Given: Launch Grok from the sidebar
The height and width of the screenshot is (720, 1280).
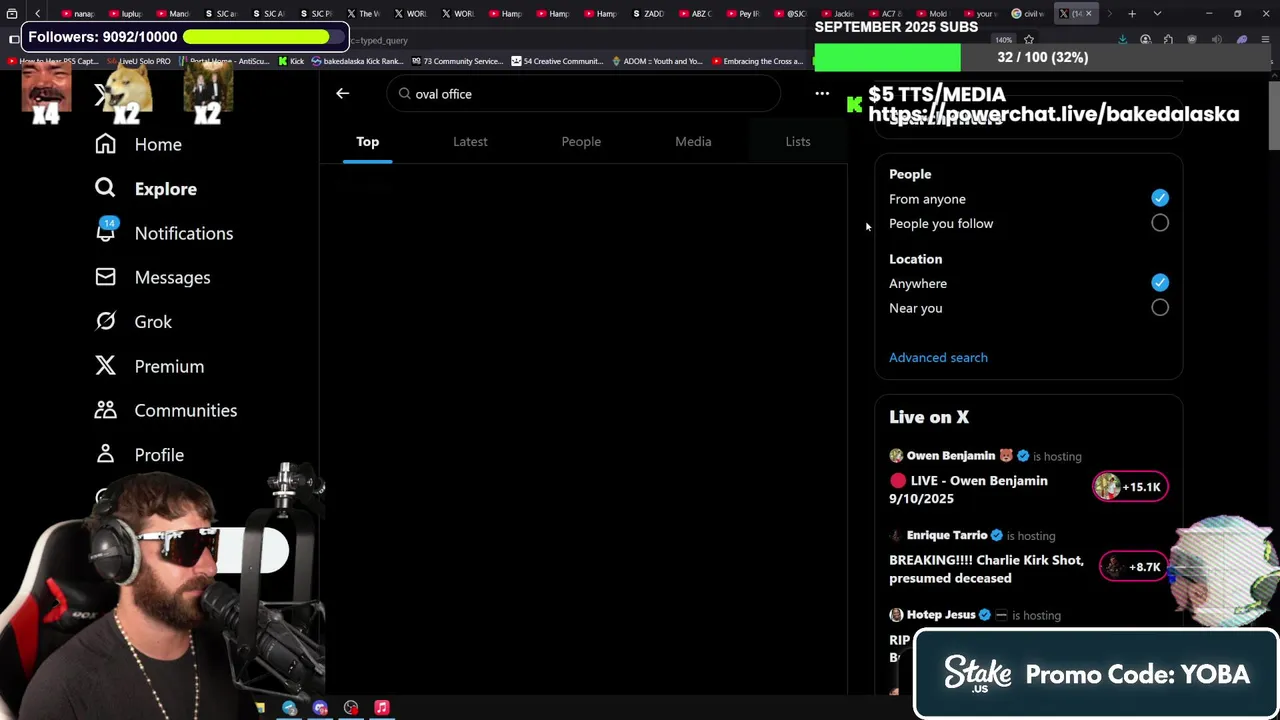Looking at the screenshot, I should [134, 321].
